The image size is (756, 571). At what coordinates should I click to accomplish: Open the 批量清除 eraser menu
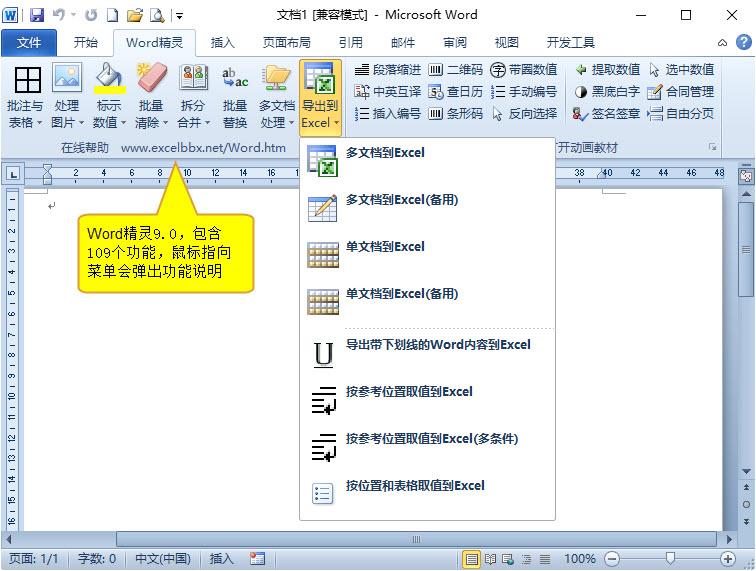pyautogui.click(x=151, y=97)
